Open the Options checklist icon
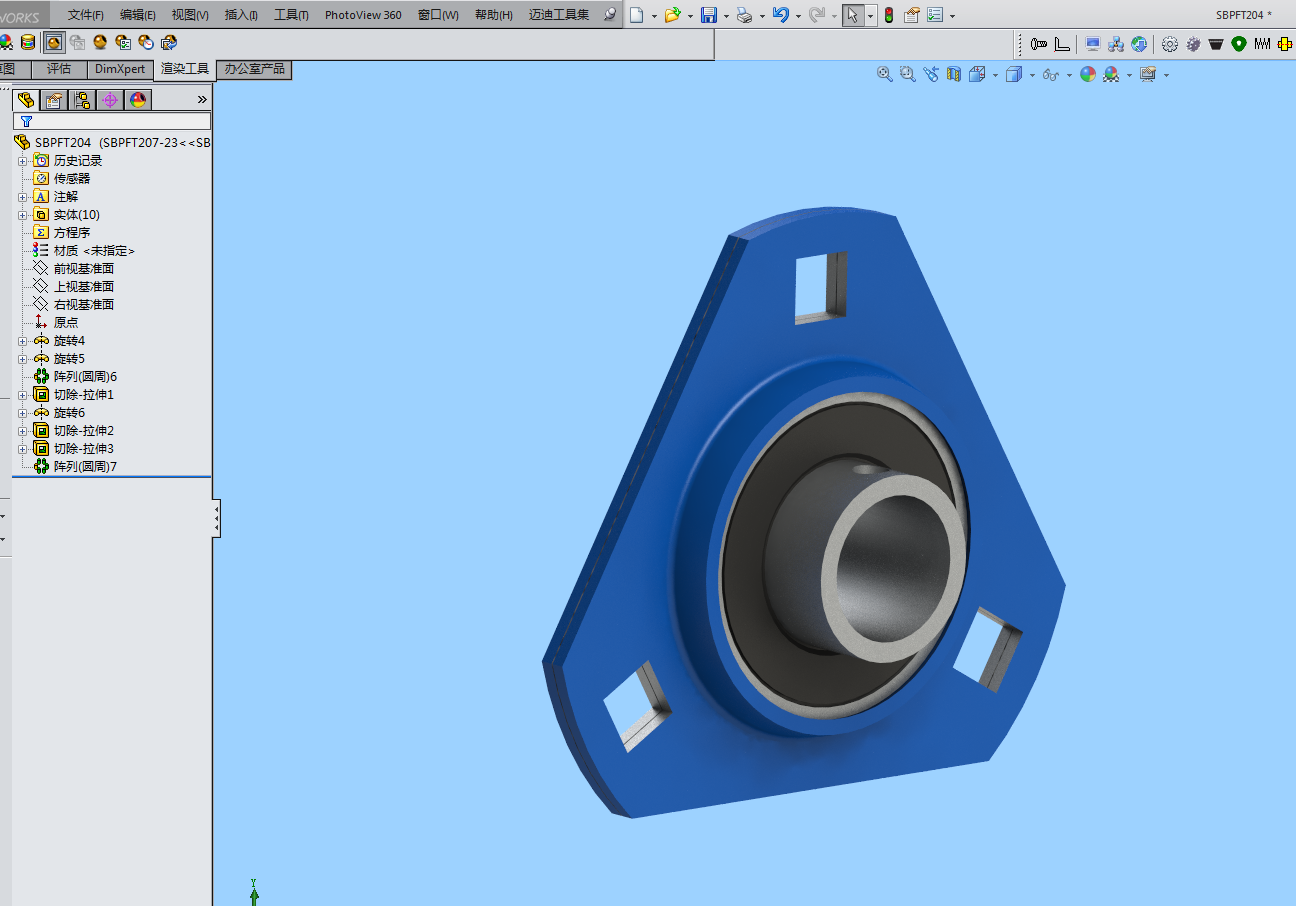 coord(935,15)
